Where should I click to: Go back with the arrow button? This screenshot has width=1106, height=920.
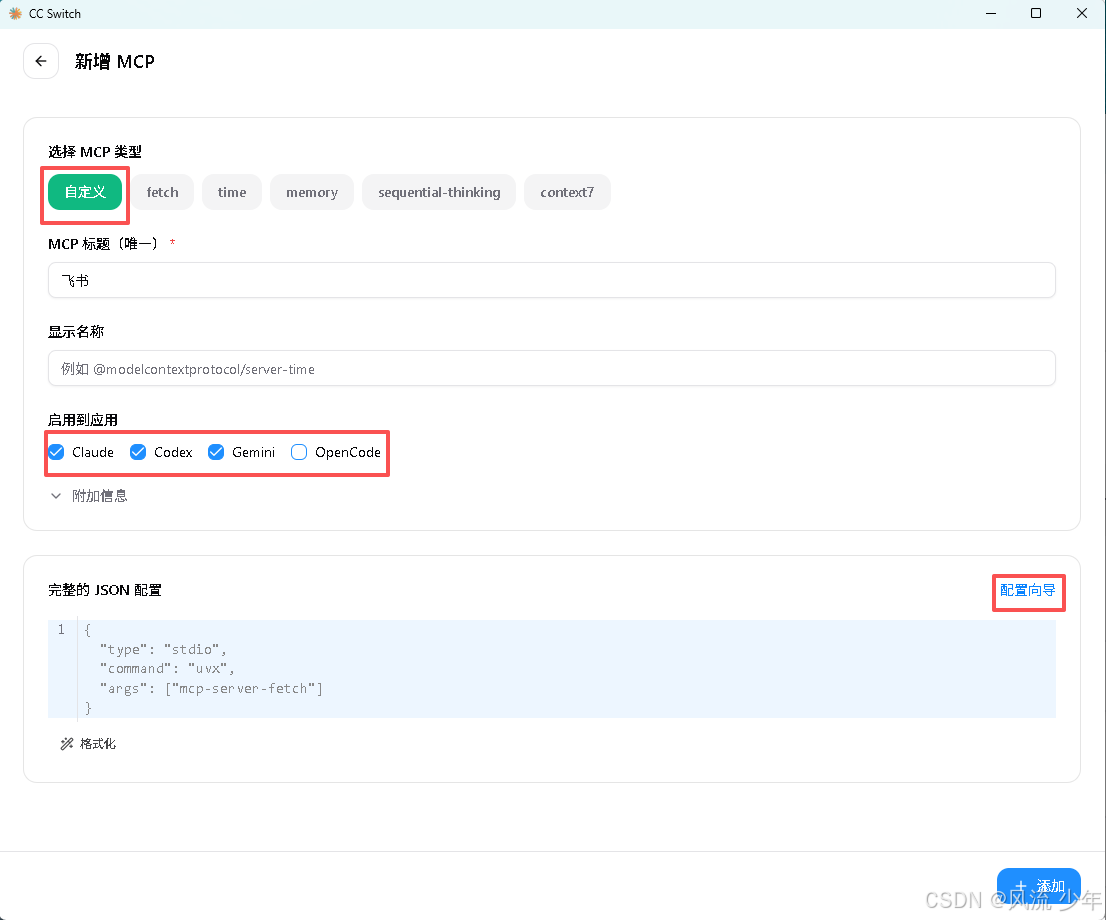(x=41, y=61)
